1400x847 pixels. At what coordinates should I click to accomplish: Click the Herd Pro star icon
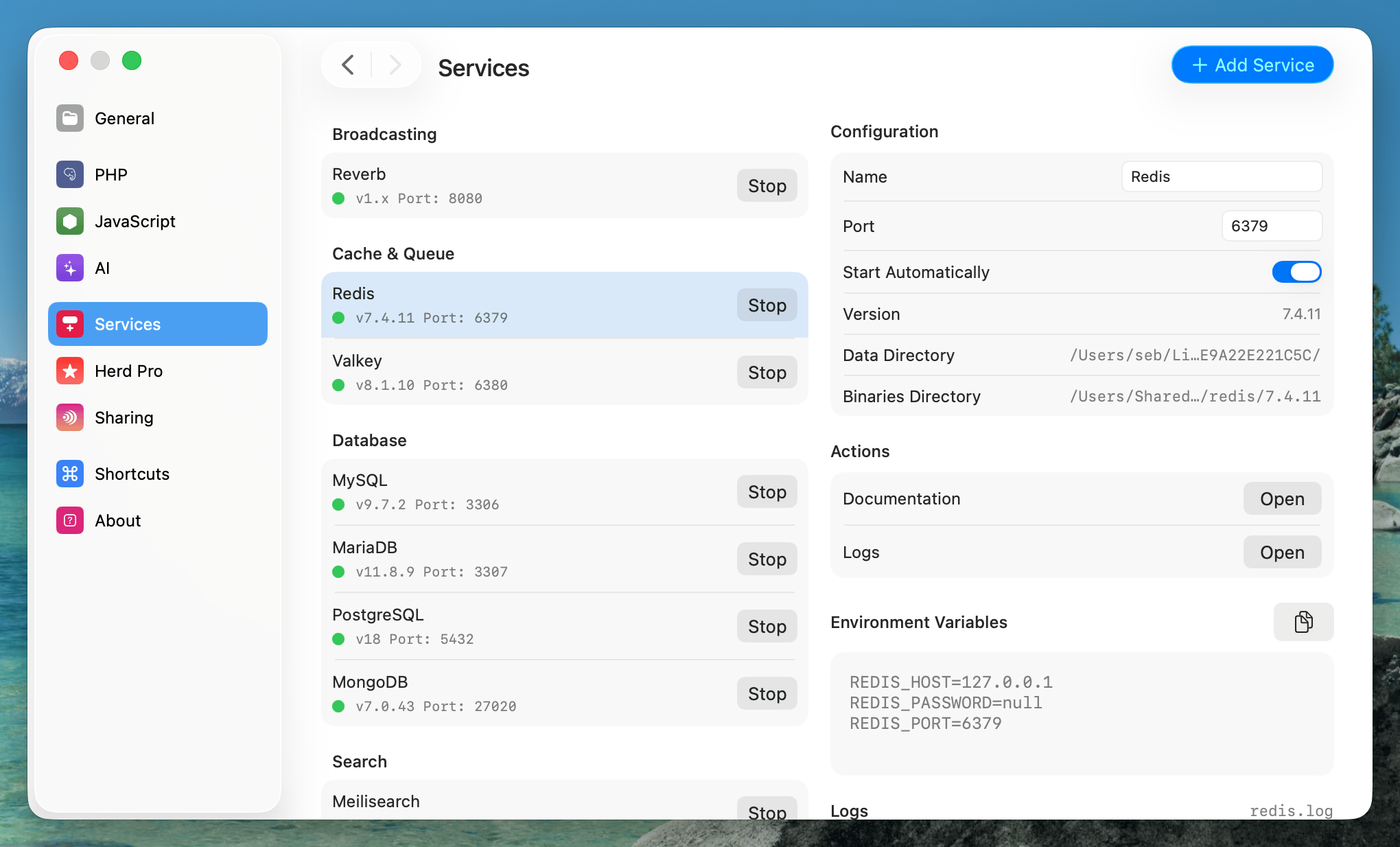pyautogui.click(x=70, y=371)
